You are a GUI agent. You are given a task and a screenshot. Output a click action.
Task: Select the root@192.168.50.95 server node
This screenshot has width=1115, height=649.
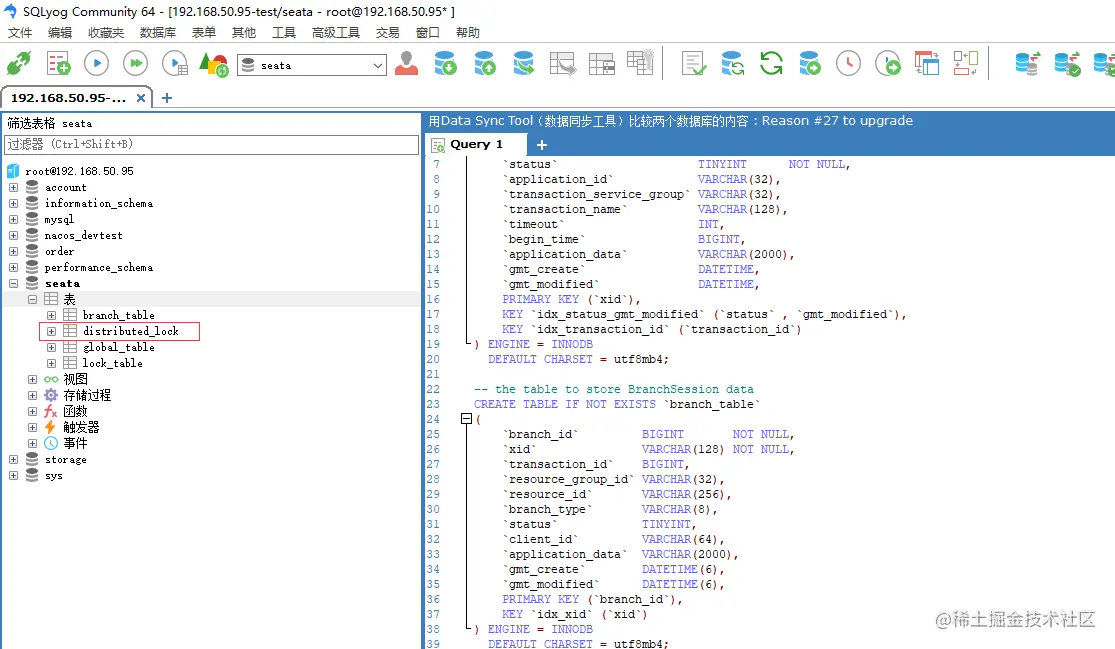79,171
